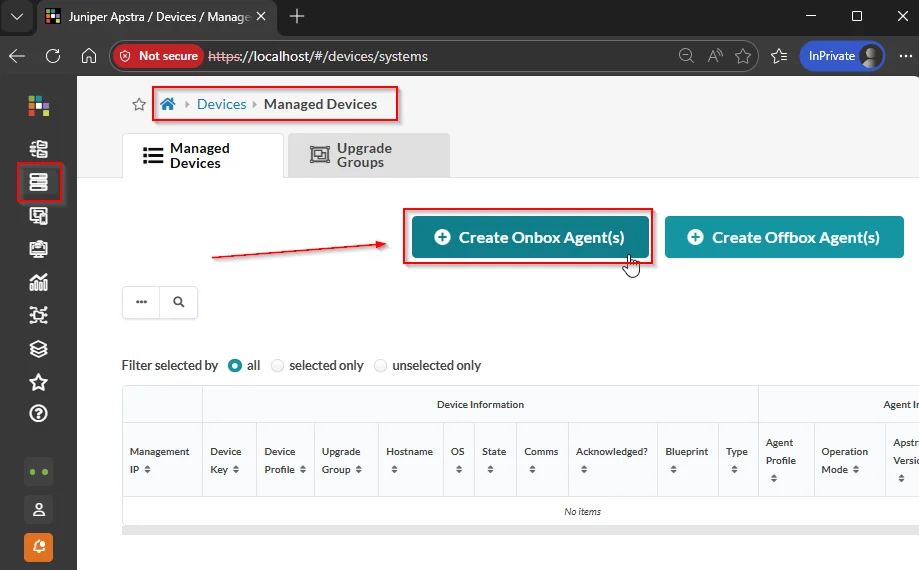Select 'unselected only' filter radio button
The width and height of the screenshot is (919, 570).
[380, 366]
